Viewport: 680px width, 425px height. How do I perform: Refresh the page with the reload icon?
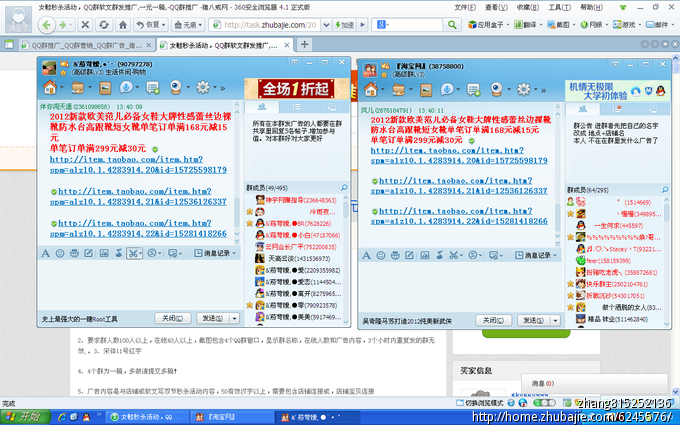104,25
